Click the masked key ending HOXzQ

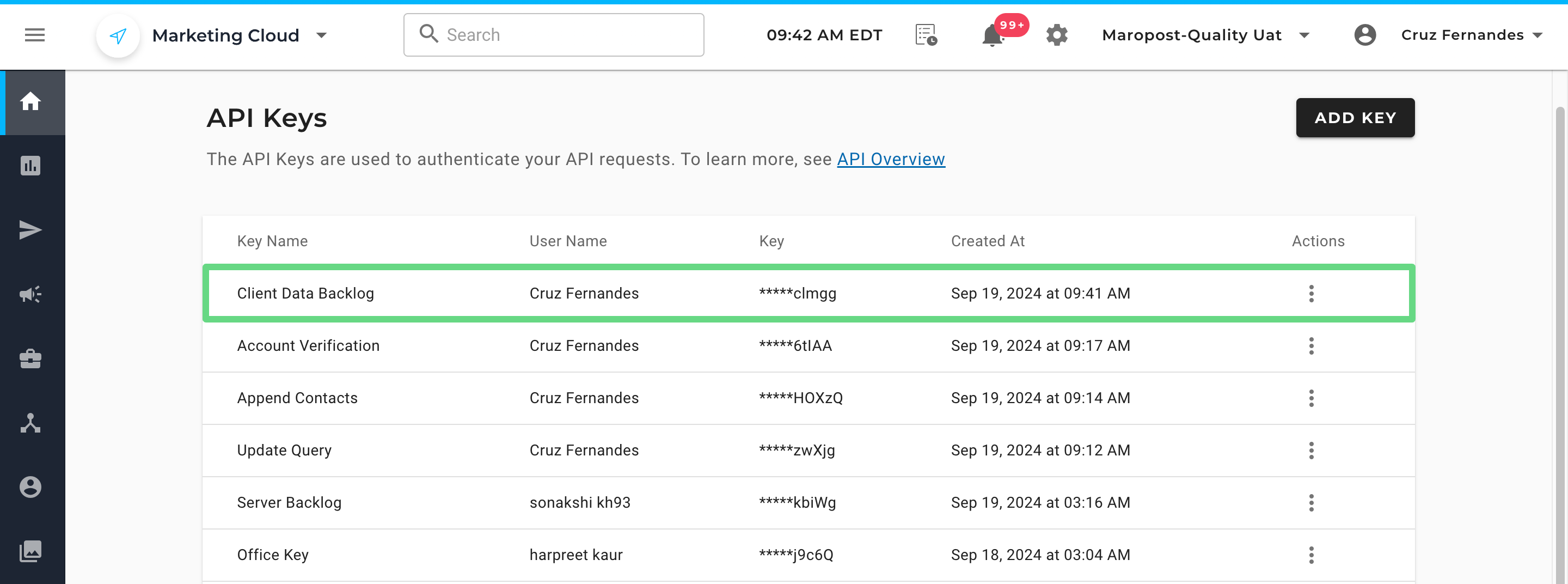click(800, 398)
